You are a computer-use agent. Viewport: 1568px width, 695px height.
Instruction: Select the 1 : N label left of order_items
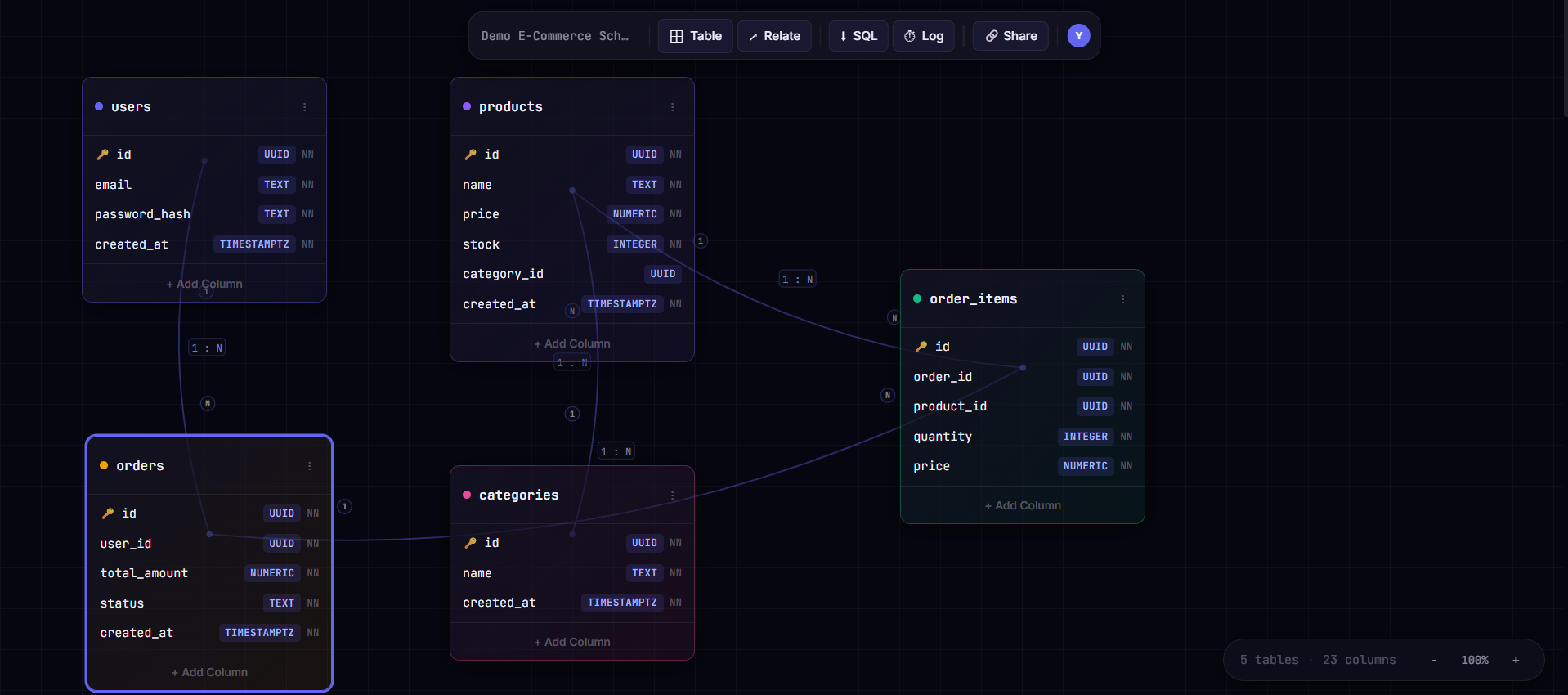point(798,279)
